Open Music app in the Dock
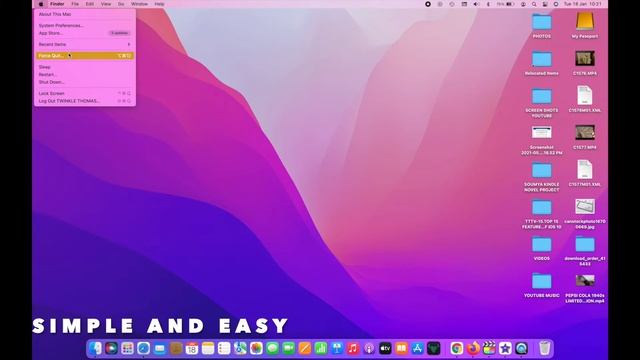The height and width of the screenshot is (360, 640). pos(353,348)
